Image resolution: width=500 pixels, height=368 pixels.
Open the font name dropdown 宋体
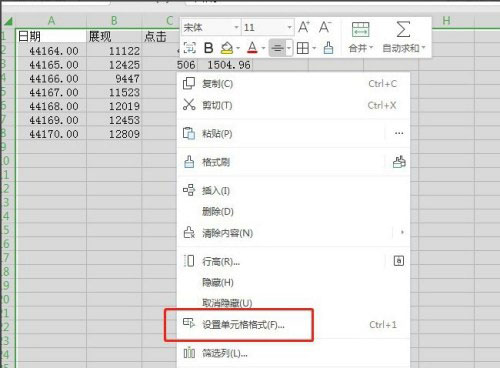[211, 27]
